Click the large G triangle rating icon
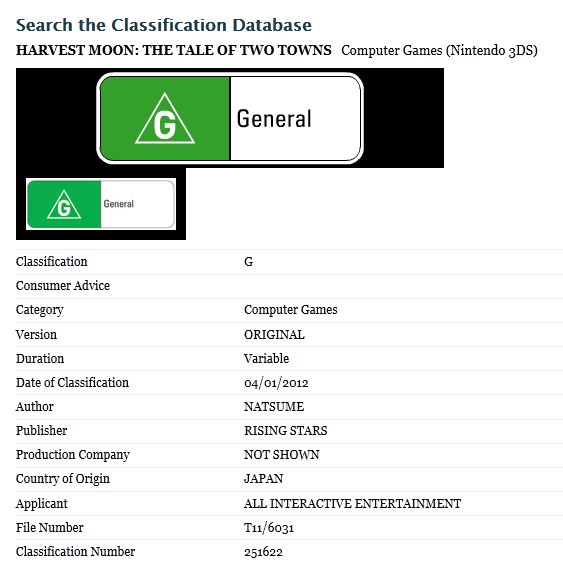This screenshot has height=577, width=563. pos(165,118)
